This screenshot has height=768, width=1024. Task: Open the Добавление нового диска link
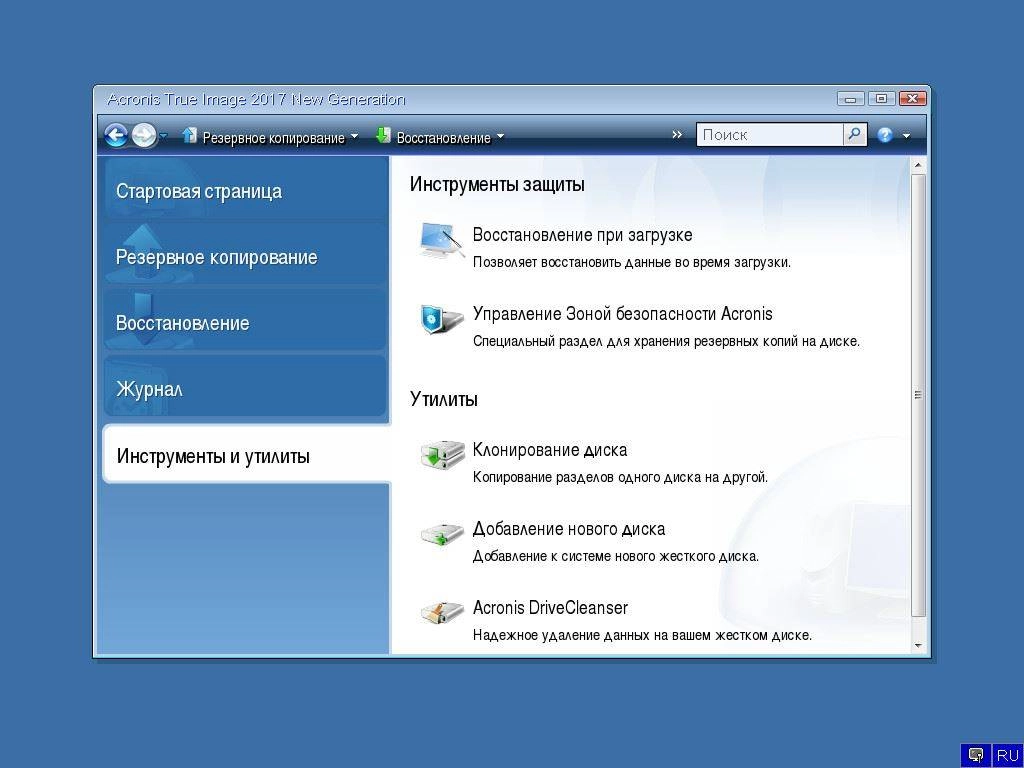[x=569, y=528]
